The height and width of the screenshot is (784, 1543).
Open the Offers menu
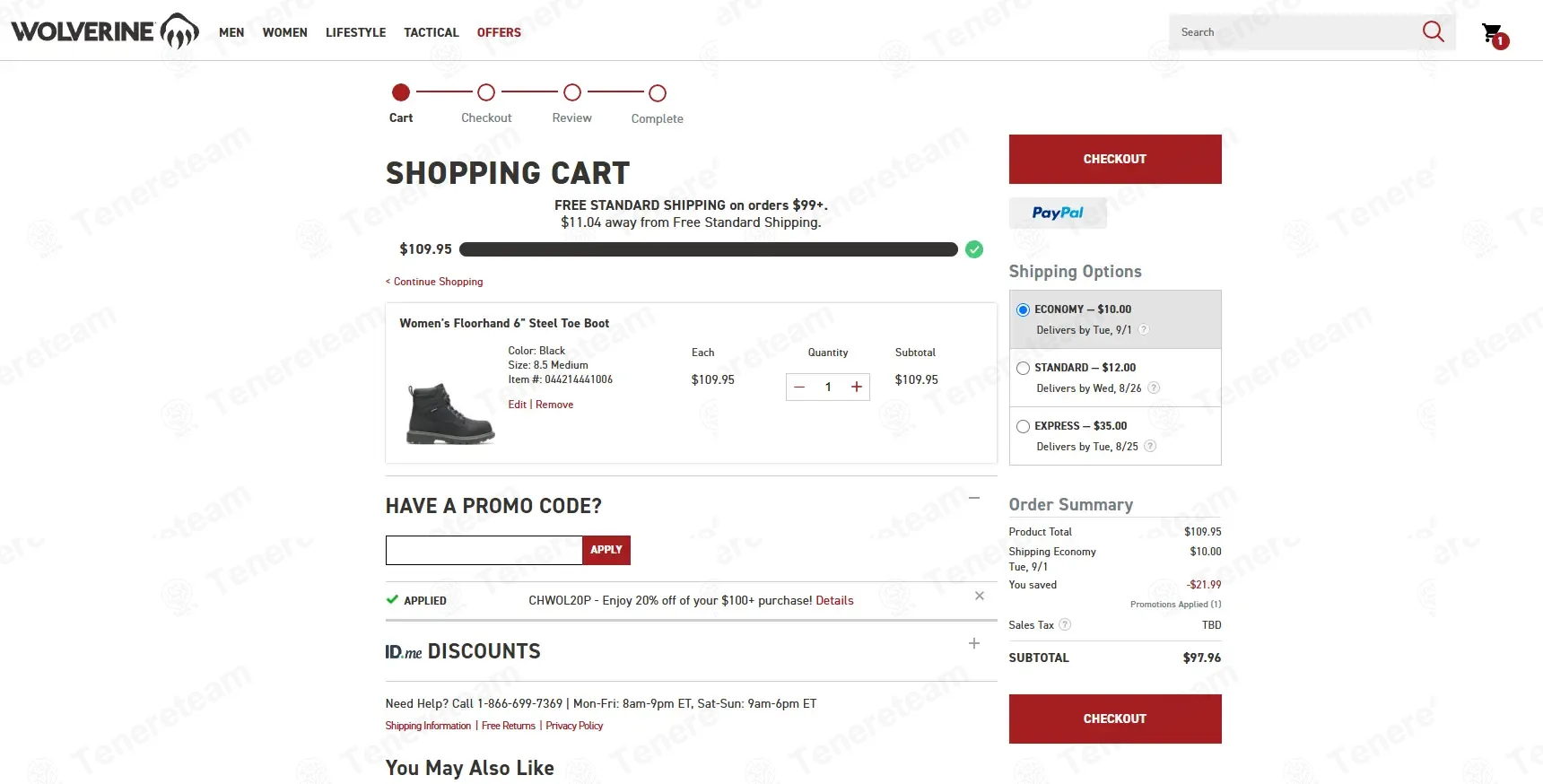[x=499, y=32]
